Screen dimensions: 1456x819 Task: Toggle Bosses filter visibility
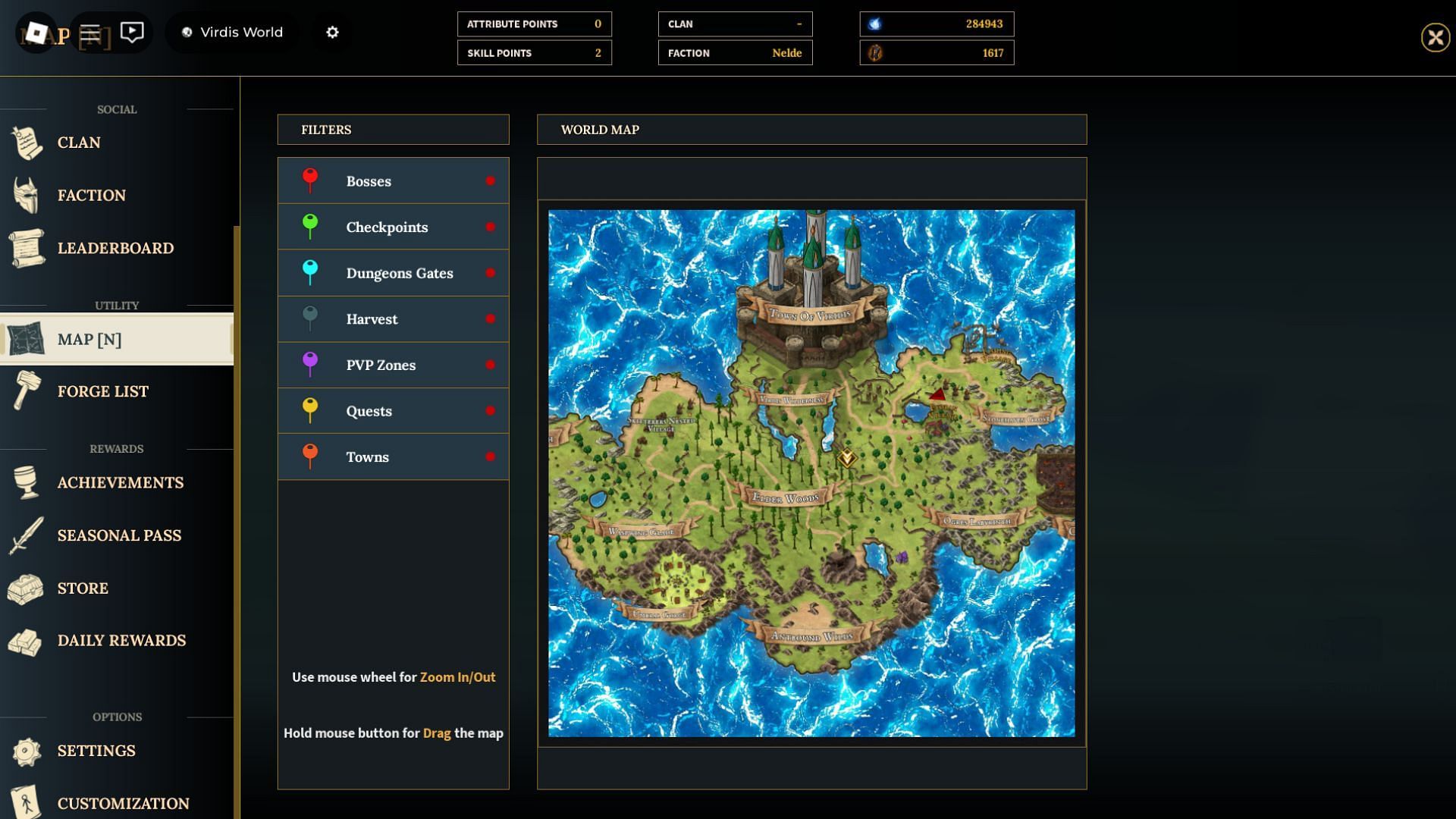(x=490, y=180)
